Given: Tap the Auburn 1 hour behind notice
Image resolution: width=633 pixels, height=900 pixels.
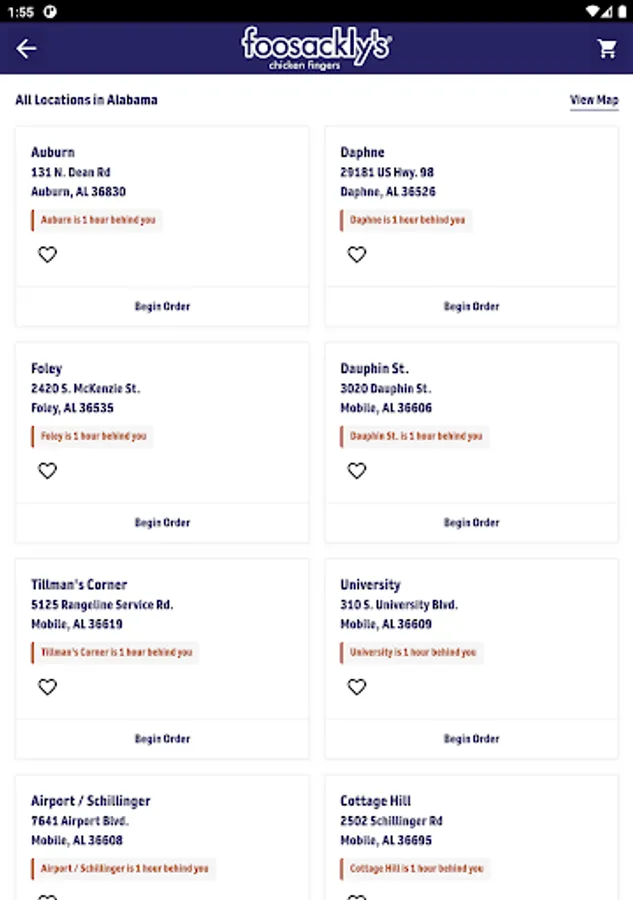Looking at the screenshot, I should tap(98, 220).
